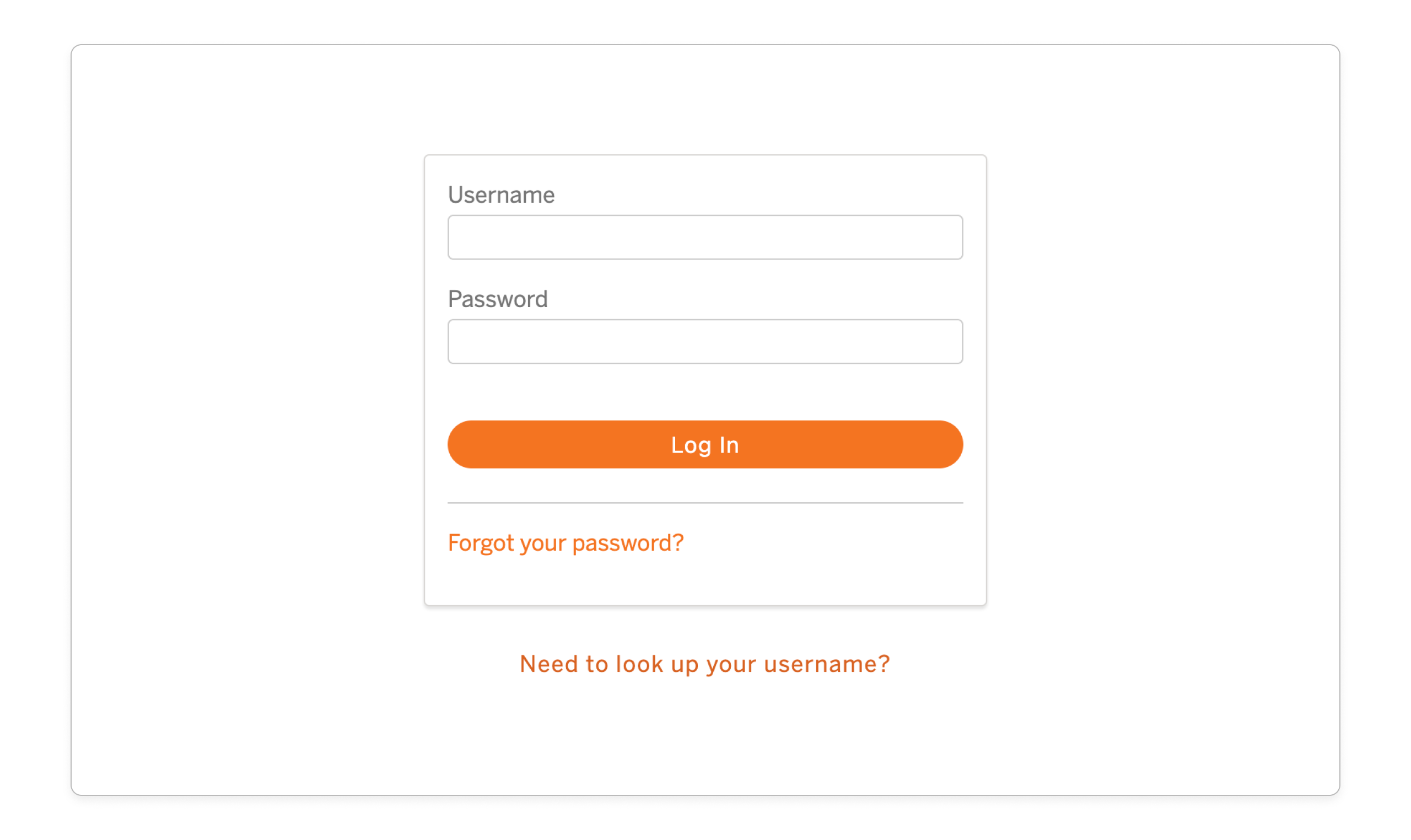Image resolution: width=1411 pixels, height=840 pixels.
Task: Hit the Log In pill-shaped button
Action: click(704, 444)
